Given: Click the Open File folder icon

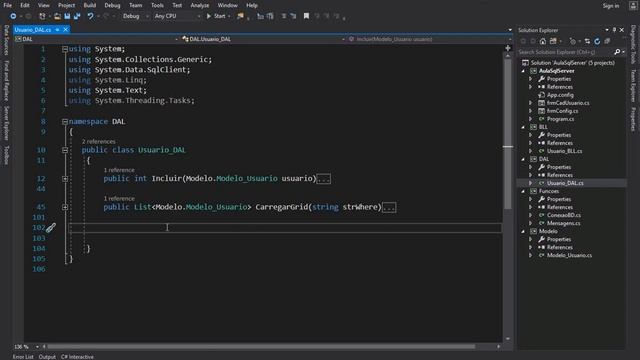Looking at the screenshot, I should pyautogui.click(x=57, y=16).
